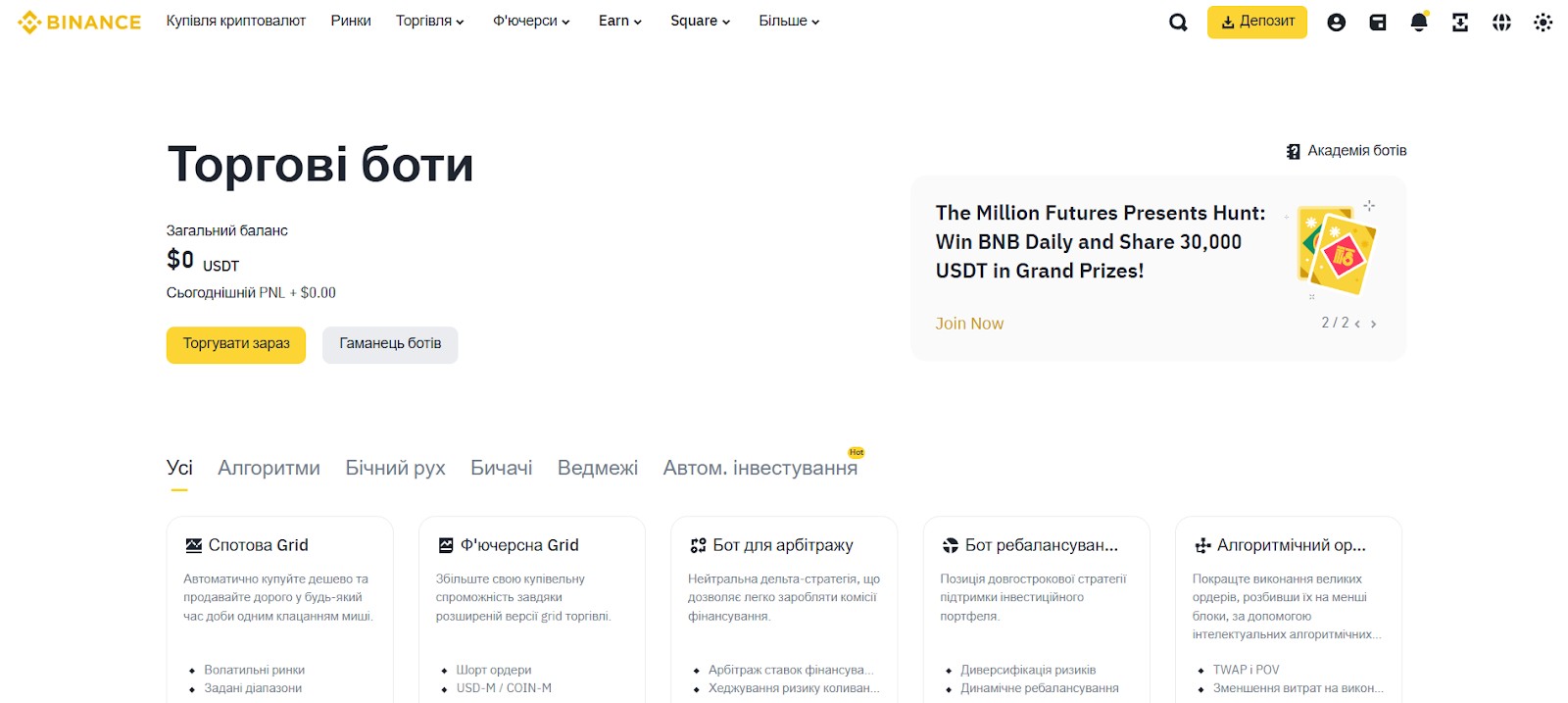Image resolution: width=1568 pixels, height=703 pixels.
Task: Click the Ф'ючерсна Grid card icon
Action: tap(446, 545)
